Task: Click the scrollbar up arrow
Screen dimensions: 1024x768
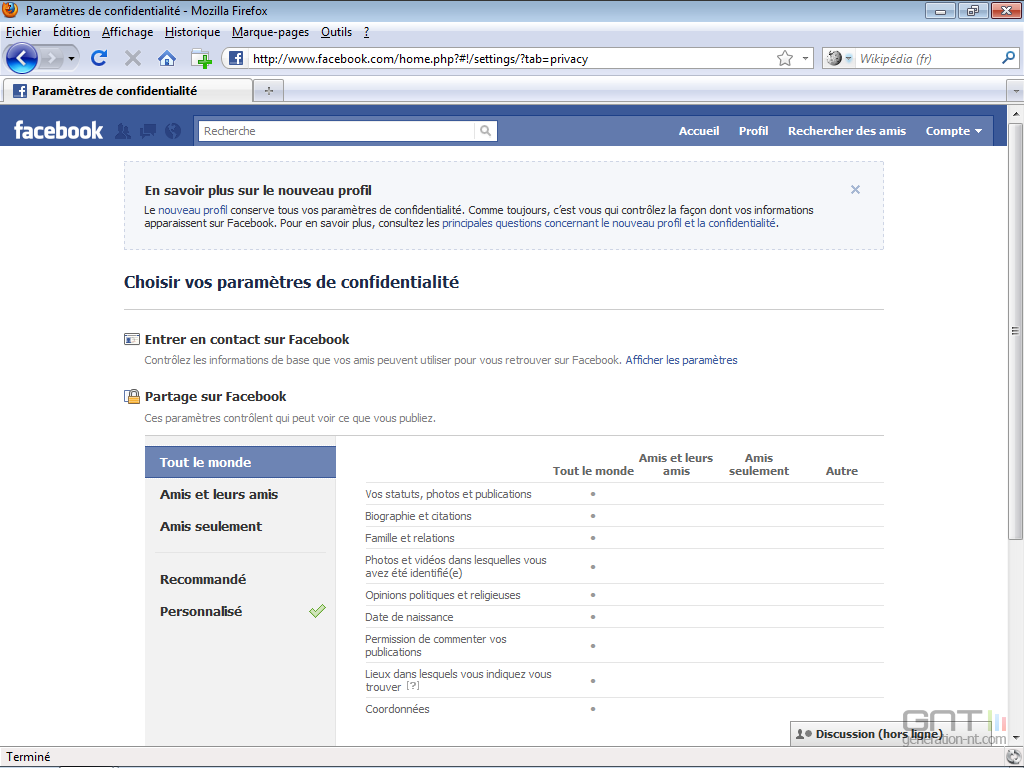Action: [x=1015, y=113]
